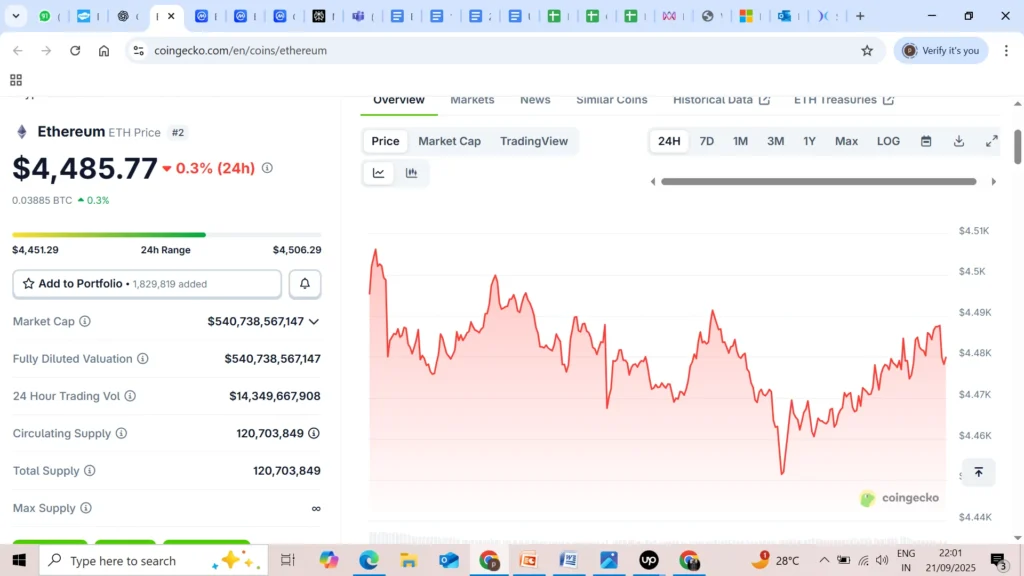Open the tab search dropdown
1024x576 pixels.
click(16, 16)
